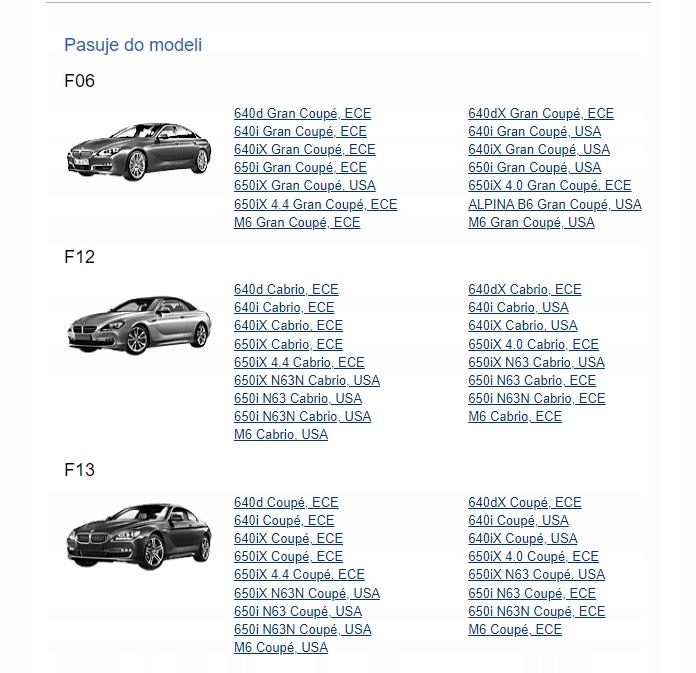
Task: Open the 650iX N63N Cabrio, USA link
Action: [x=307, y=380]
